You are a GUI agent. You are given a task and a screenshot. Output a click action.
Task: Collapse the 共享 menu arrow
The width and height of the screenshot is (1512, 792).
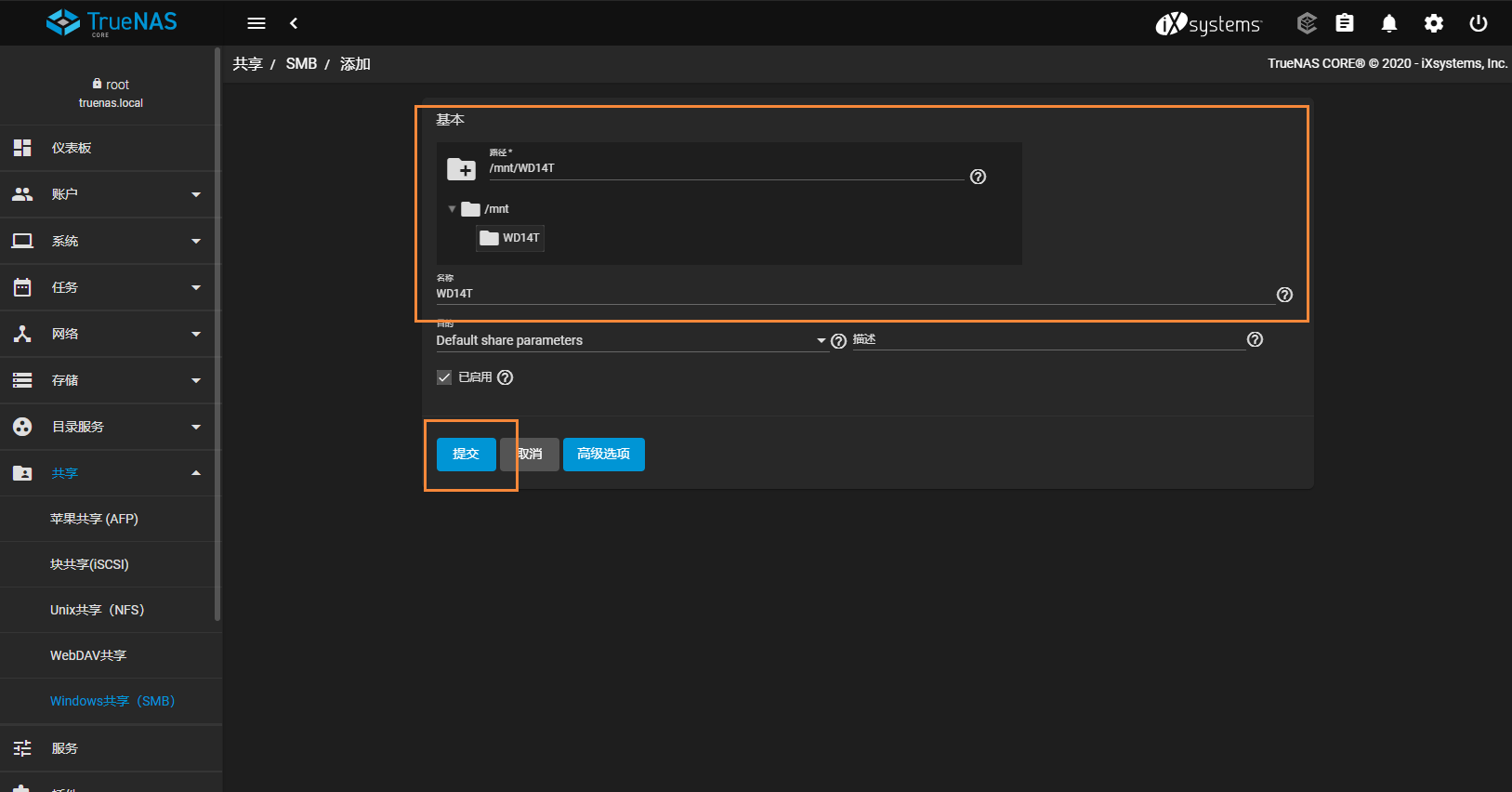pyautogui.click(x=196, y=473)
